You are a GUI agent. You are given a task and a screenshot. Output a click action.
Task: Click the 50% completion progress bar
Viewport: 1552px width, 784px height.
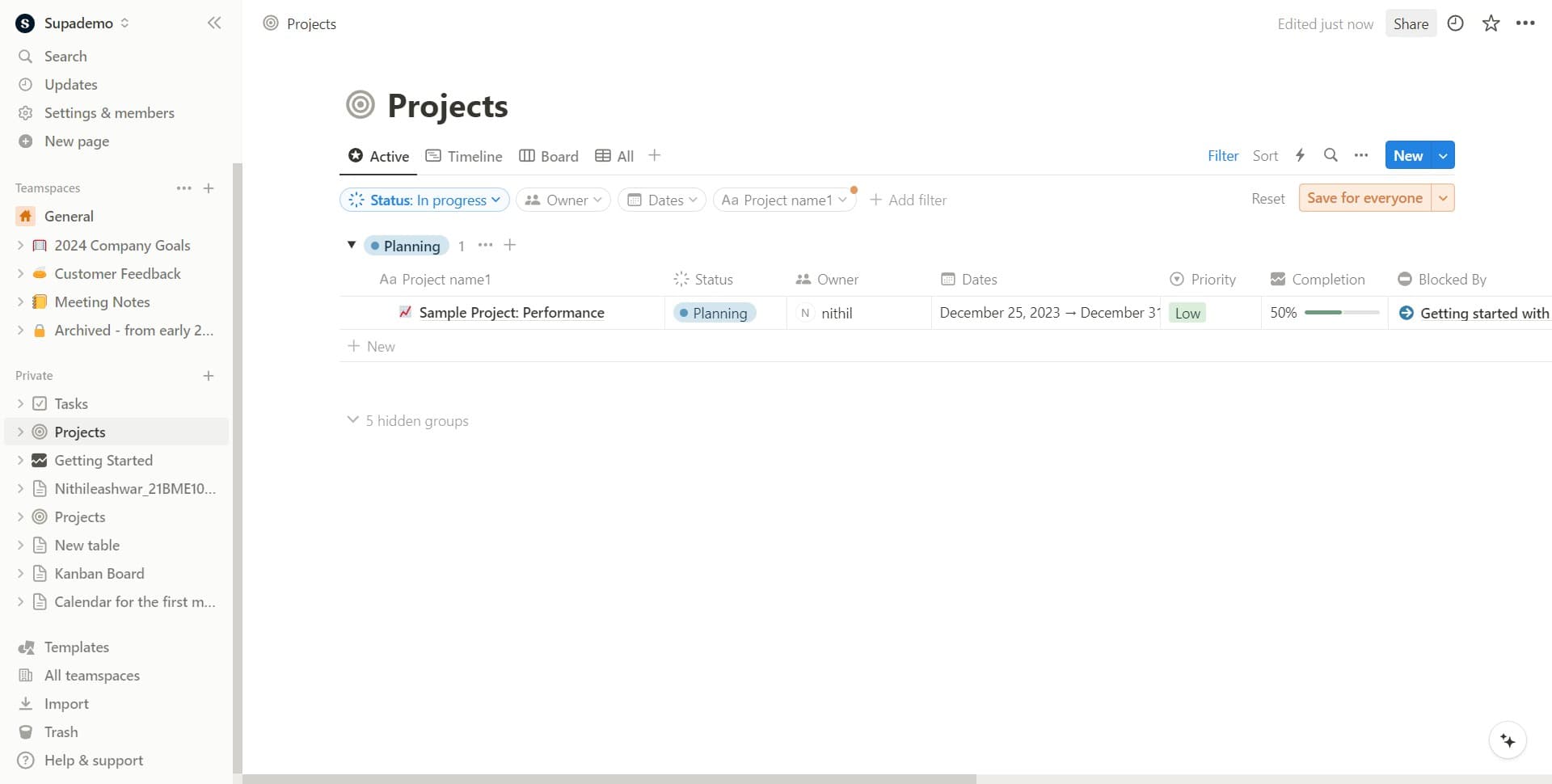click(1341, 313)
